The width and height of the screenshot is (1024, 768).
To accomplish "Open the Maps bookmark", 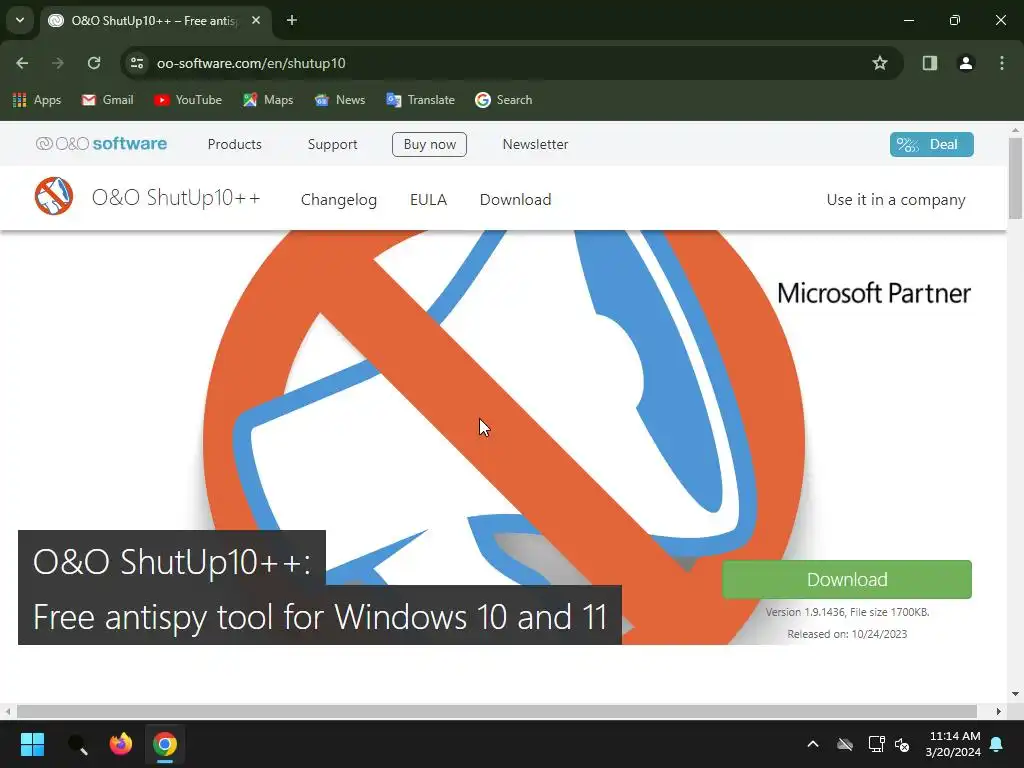I will point(268,100).
